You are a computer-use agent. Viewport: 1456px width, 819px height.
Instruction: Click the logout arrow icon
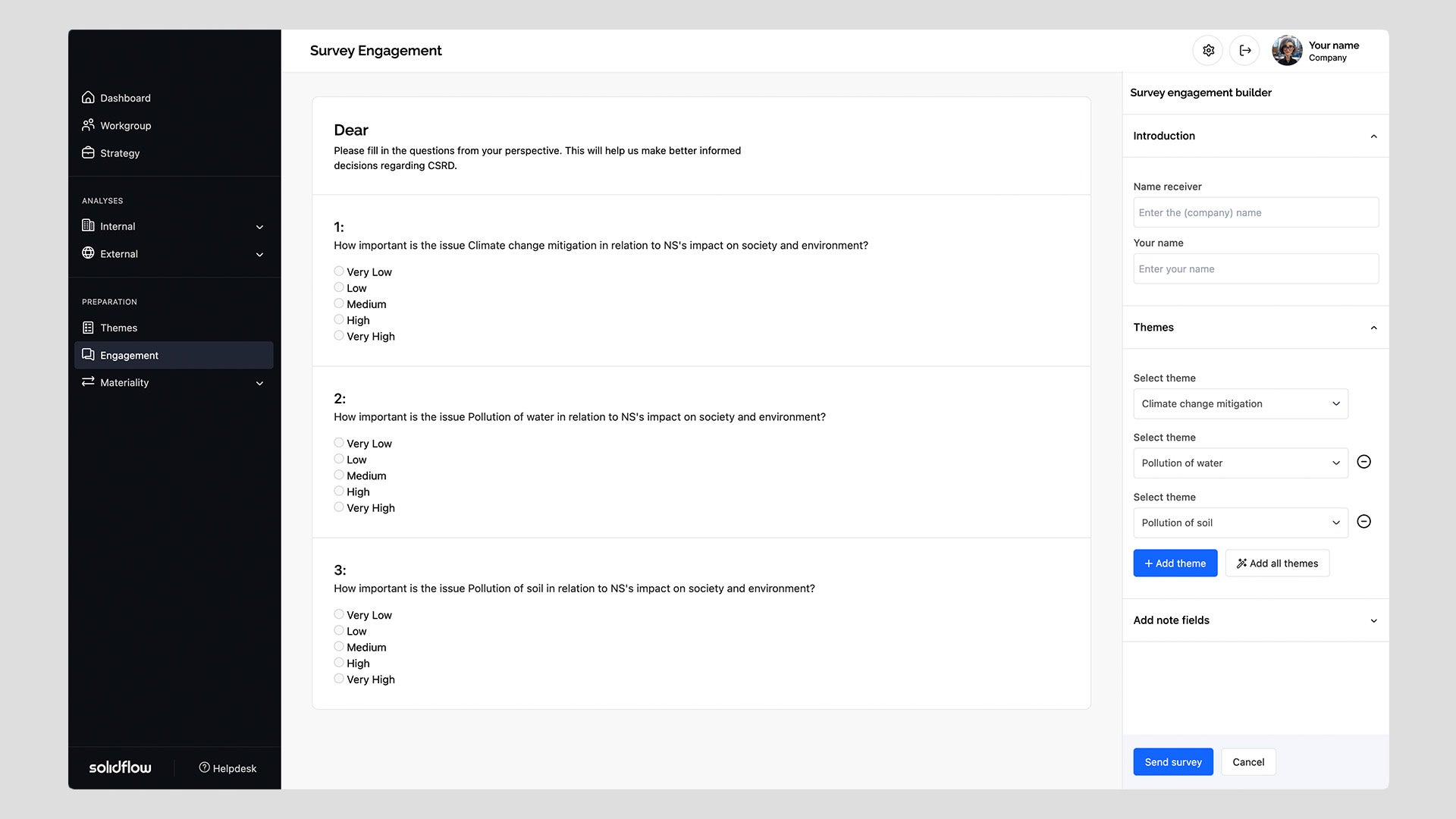[x=1244, y=50]
